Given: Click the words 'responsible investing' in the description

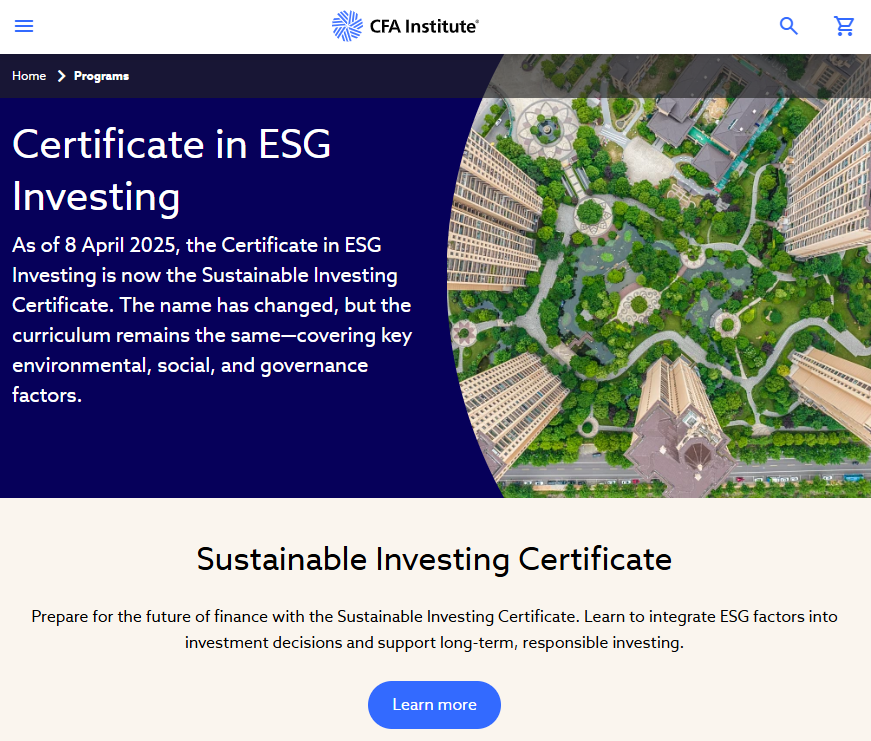Looking at the screenshot, I should click(x=608, y=642).
